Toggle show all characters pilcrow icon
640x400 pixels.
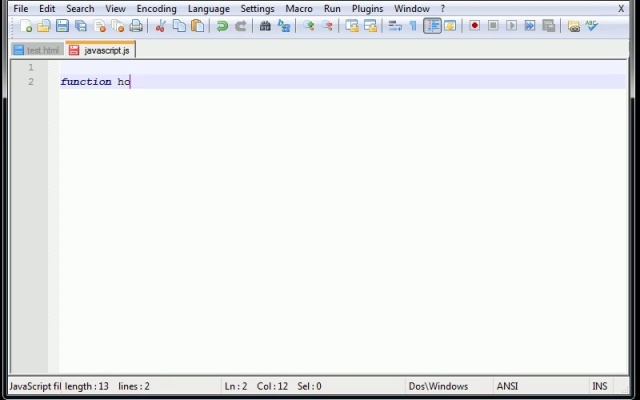(x=413, y=26)
